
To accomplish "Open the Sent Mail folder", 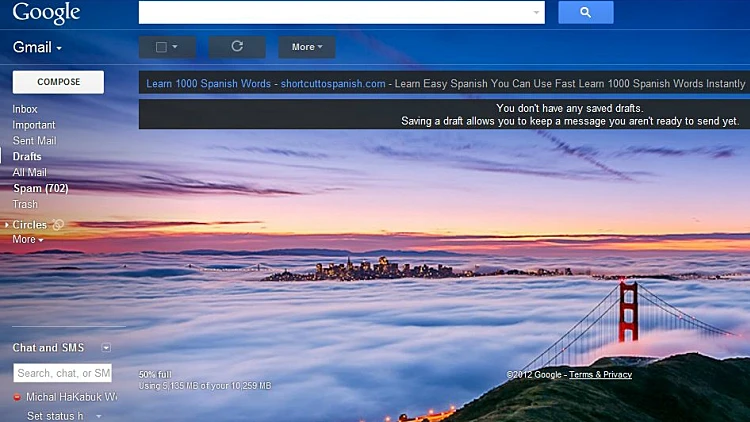I will point(34,141).
